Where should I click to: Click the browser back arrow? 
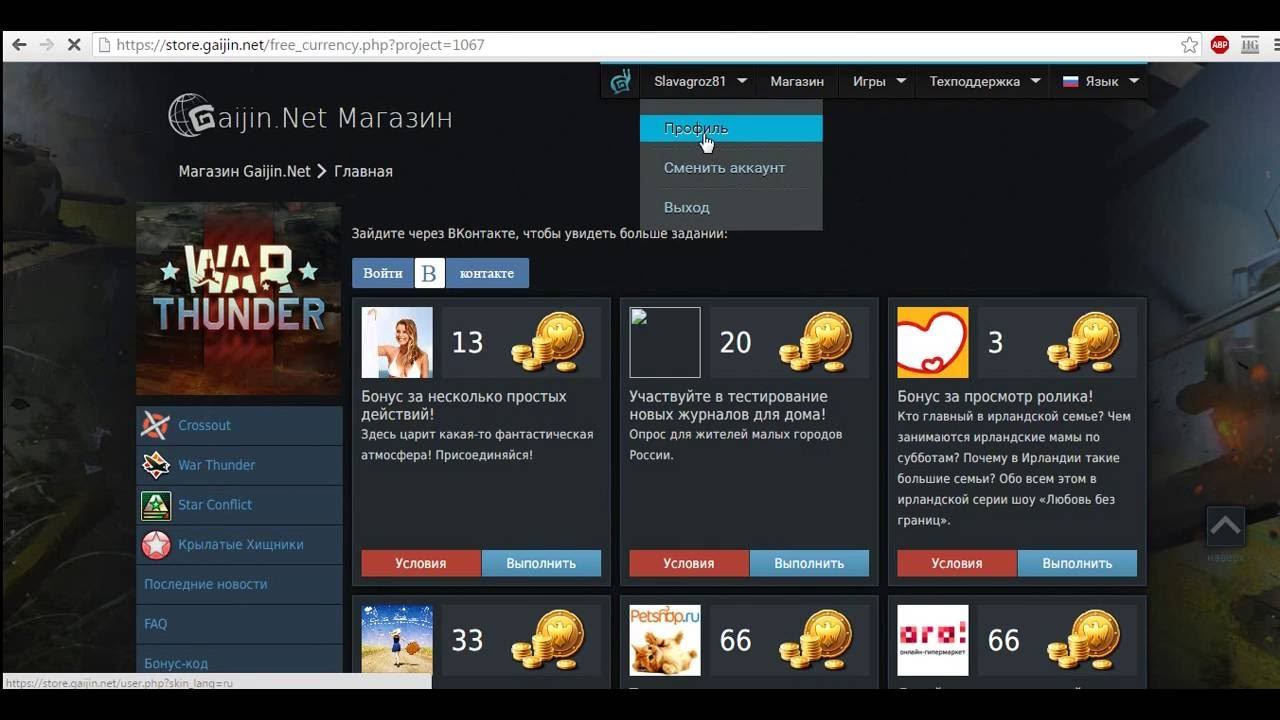click(19, 45)
